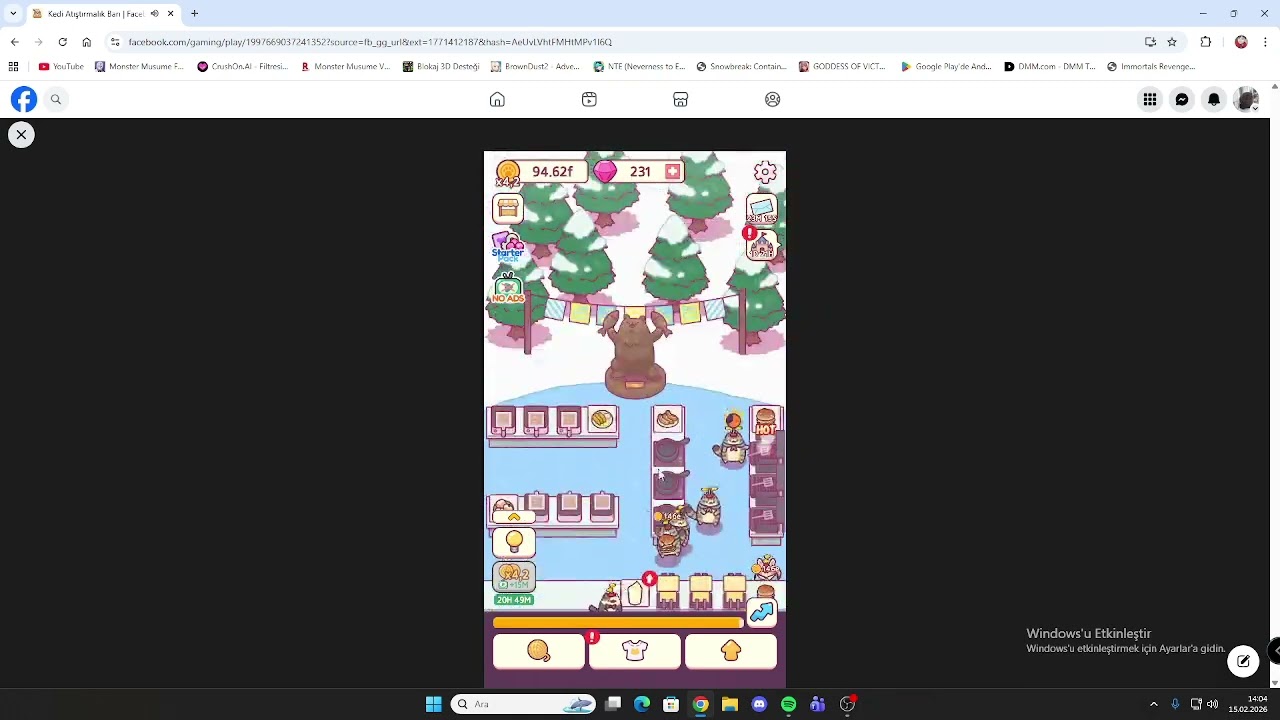Open the Starter Pack offer
Screen dimensions: 1280x720
[x=508, y=247]
